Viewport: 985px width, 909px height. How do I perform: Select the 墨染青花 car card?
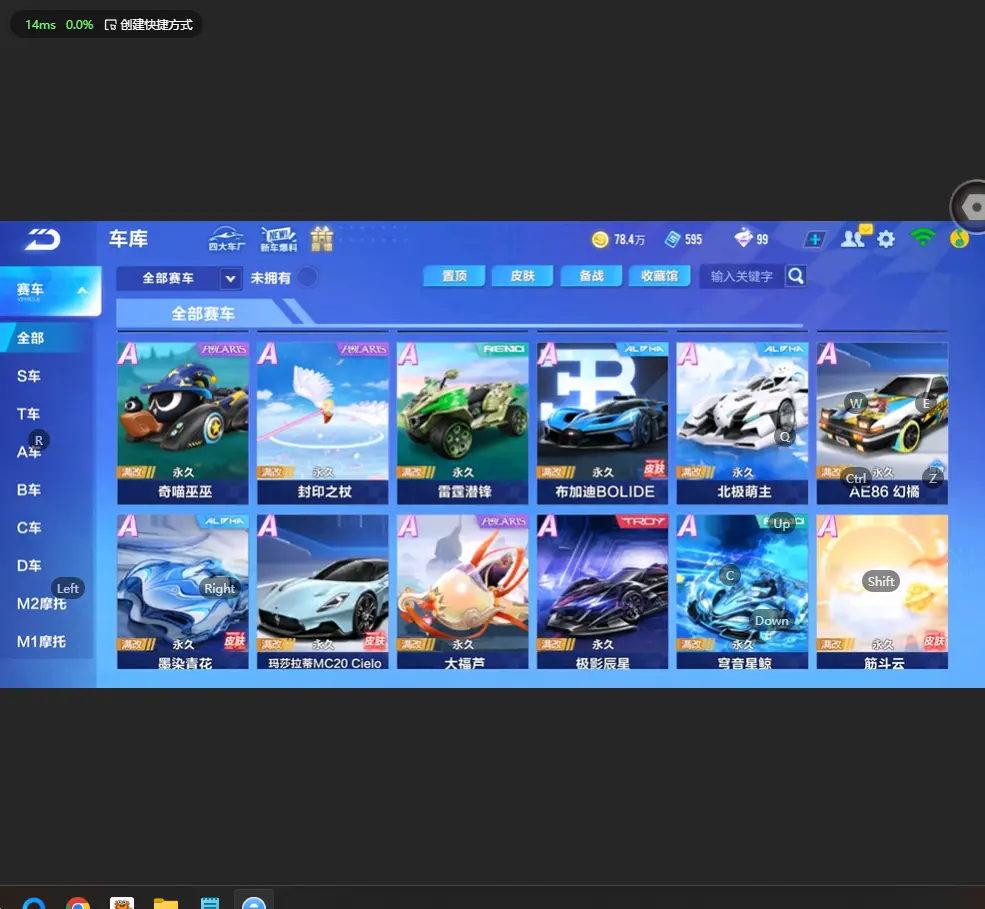click(183, 592)
